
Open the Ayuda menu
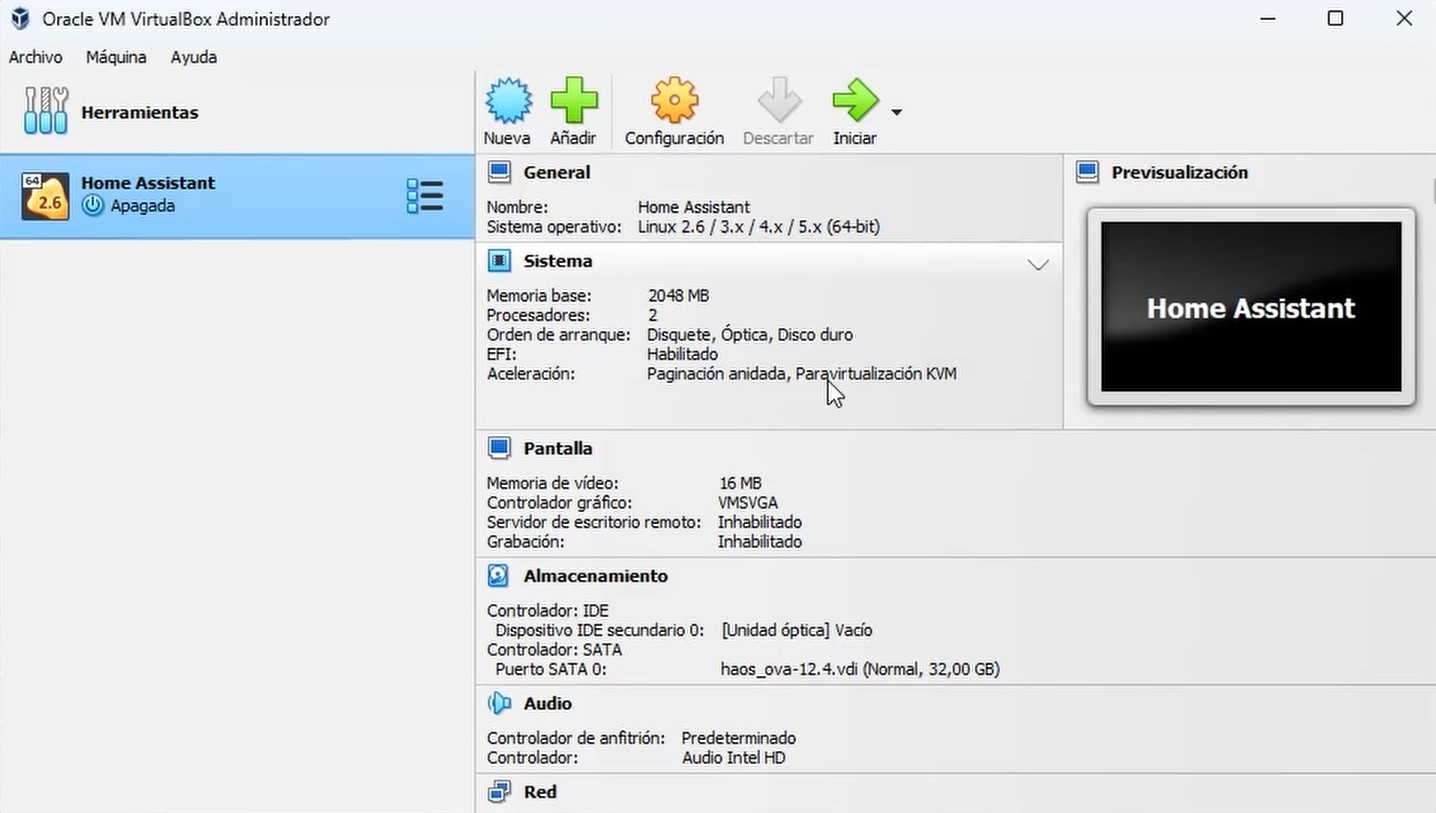pos(192,57)
